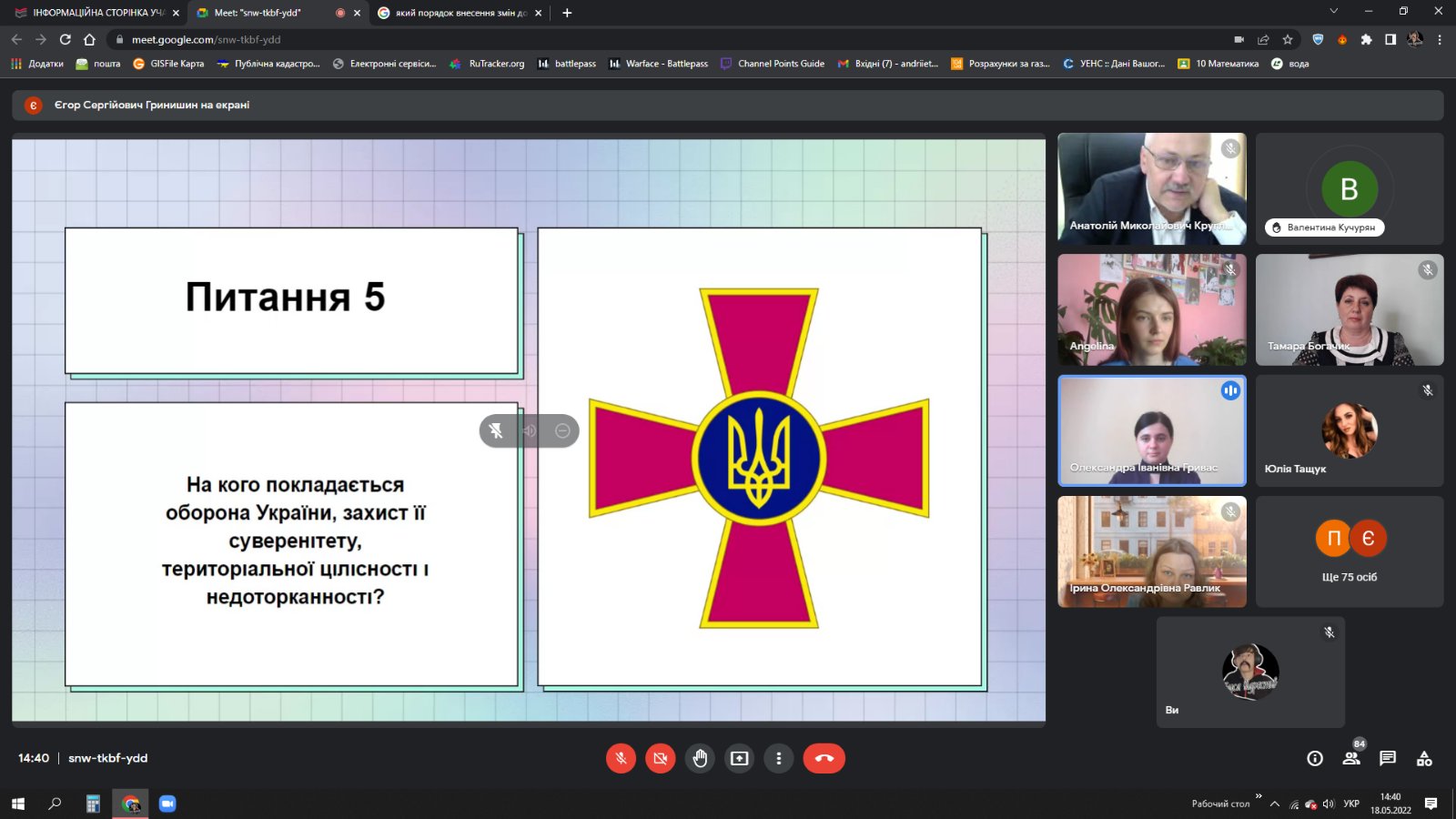Image resolution: width=1456 pixels, height=819 pixels.
Task: Open GISFile Карта bookmark
Action: (x=168, y=64)
